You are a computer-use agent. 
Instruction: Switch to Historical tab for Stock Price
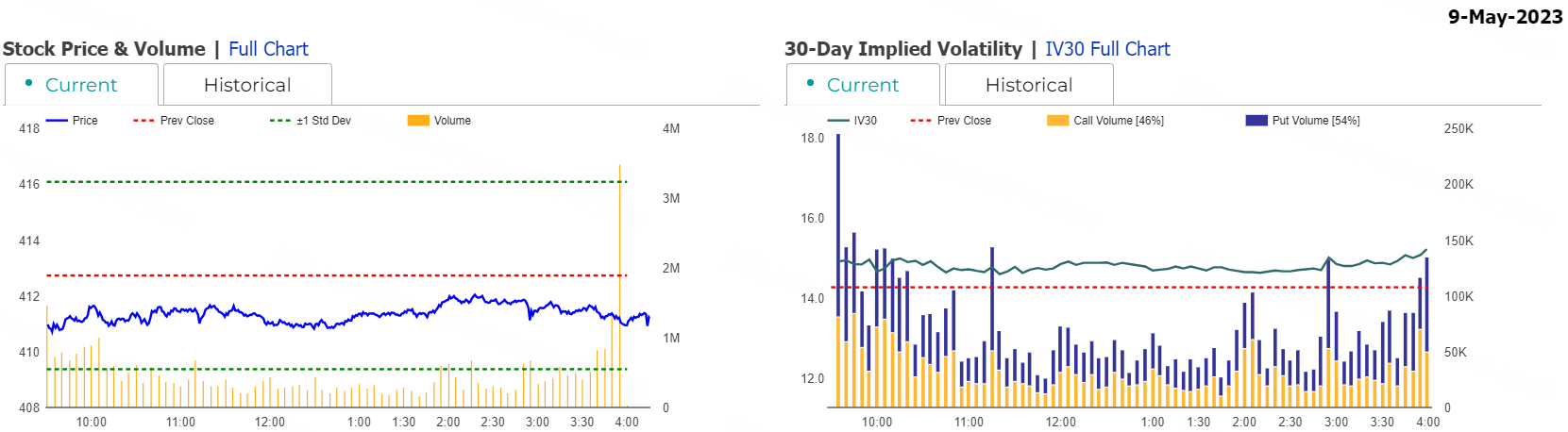[247, 85]
